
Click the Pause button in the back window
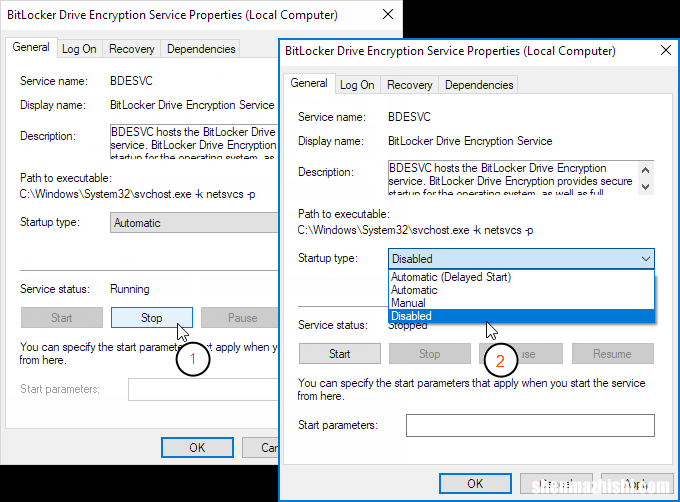click(239, 318)
